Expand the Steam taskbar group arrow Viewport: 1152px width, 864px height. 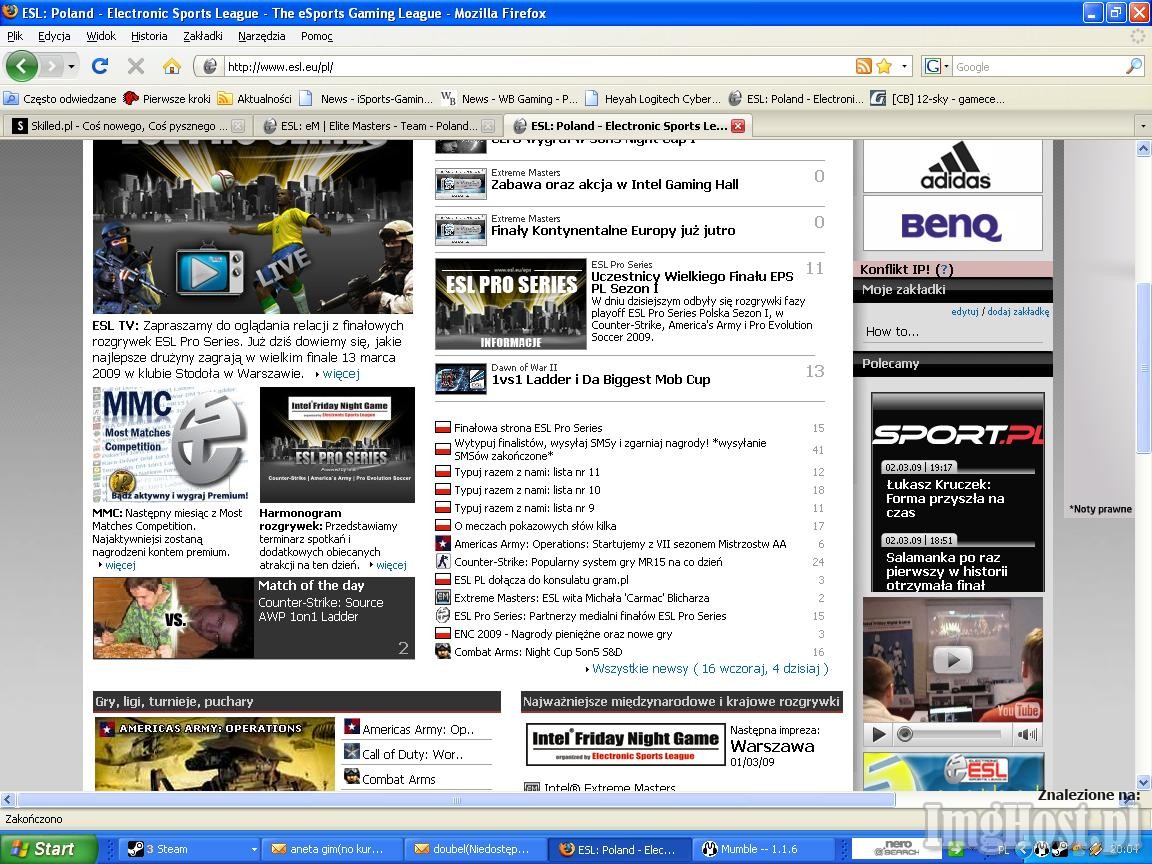tap(254, 849)
